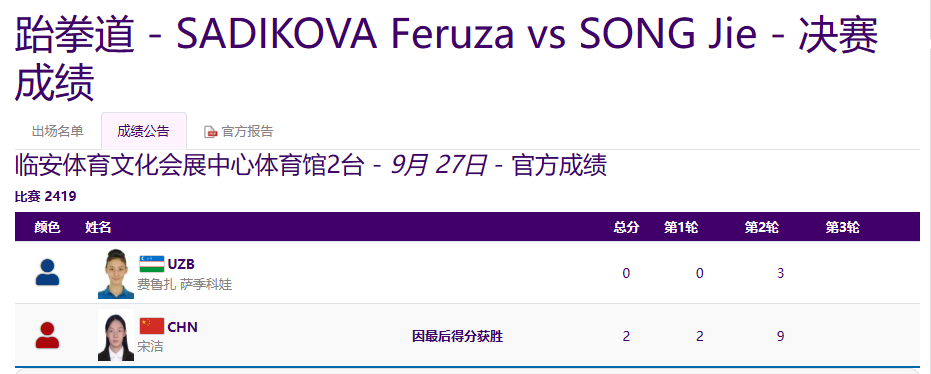Click the China flag icon
The height and width of the screenshot is (374, 931).
[x=152, y=327]
